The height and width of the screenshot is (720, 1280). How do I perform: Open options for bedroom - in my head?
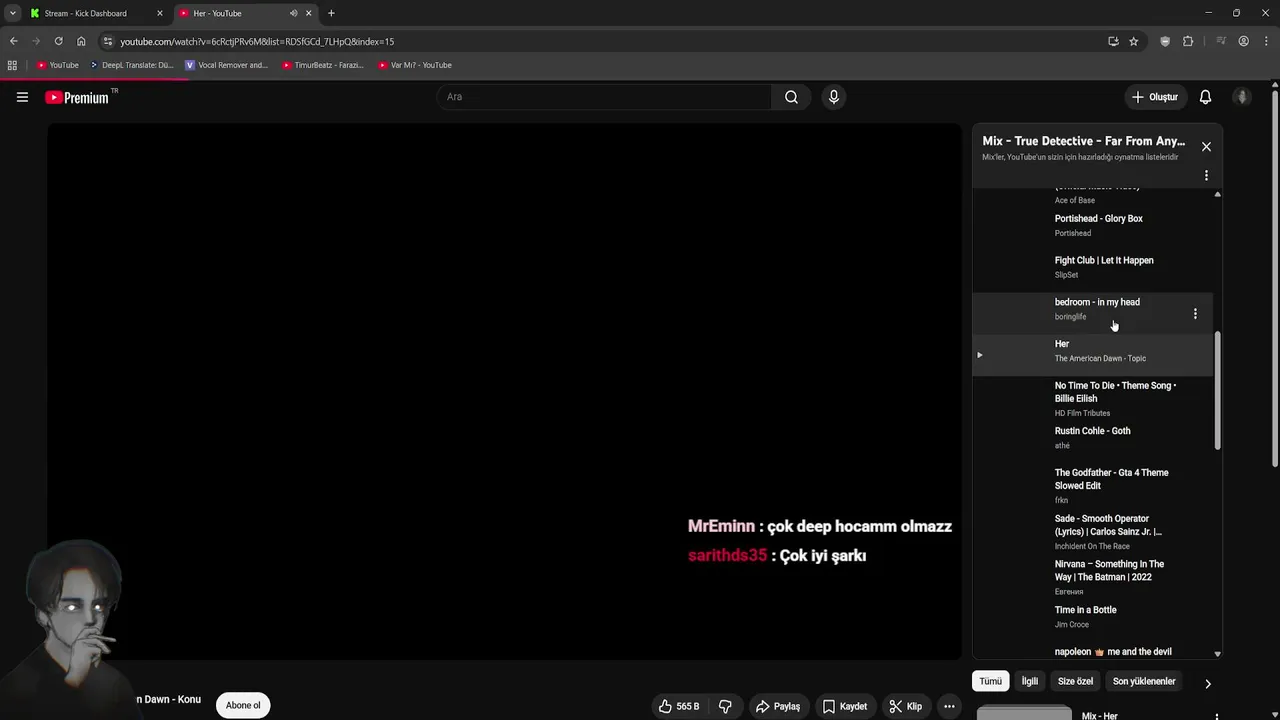1195,314
